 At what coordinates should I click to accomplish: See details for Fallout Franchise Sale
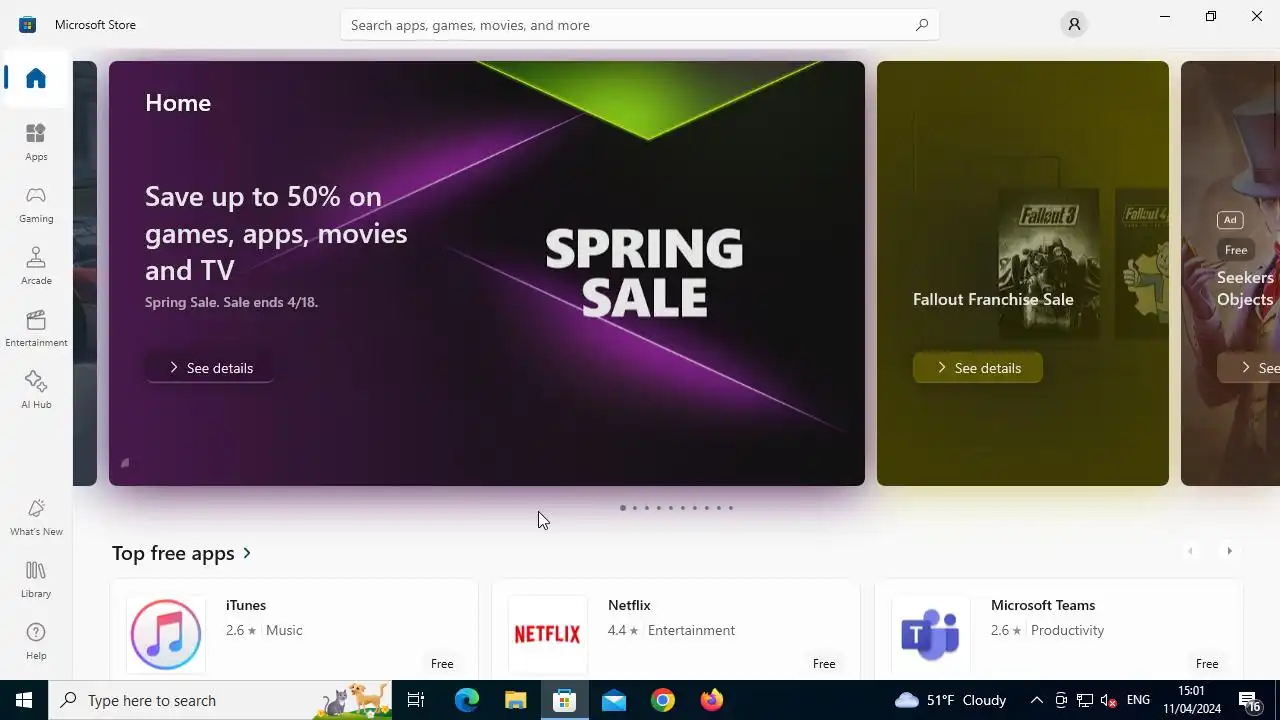tap(977, 368)
